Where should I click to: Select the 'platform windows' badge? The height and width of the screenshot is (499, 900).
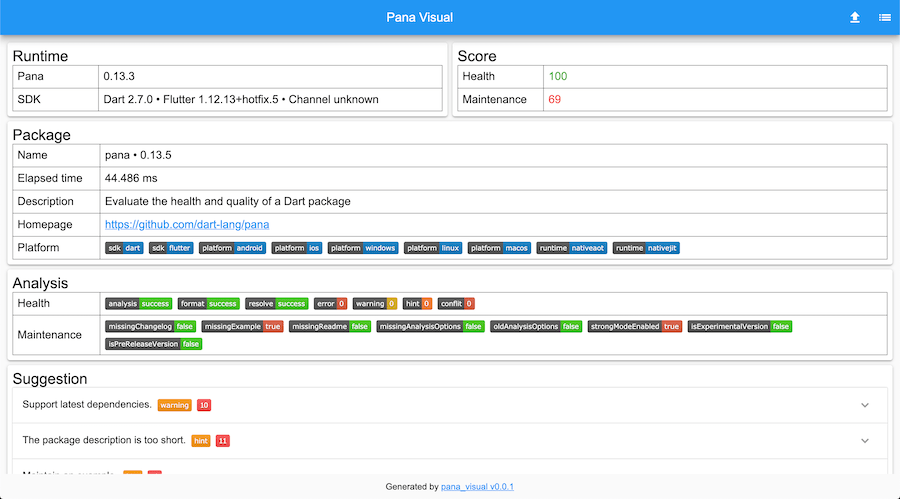[363, 248]
